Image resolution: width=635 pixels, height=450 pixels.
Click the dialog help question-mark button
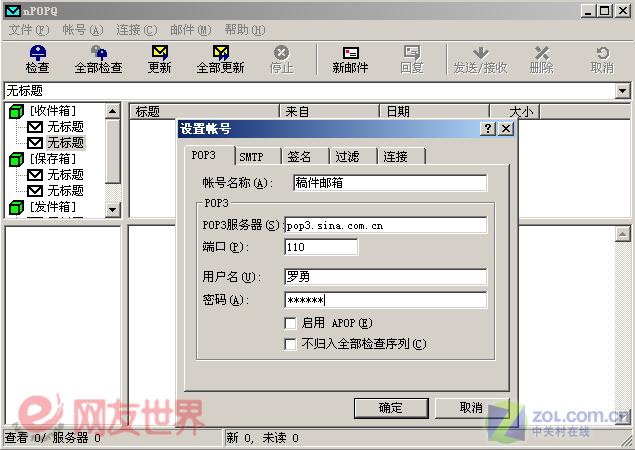coord(488,129)
